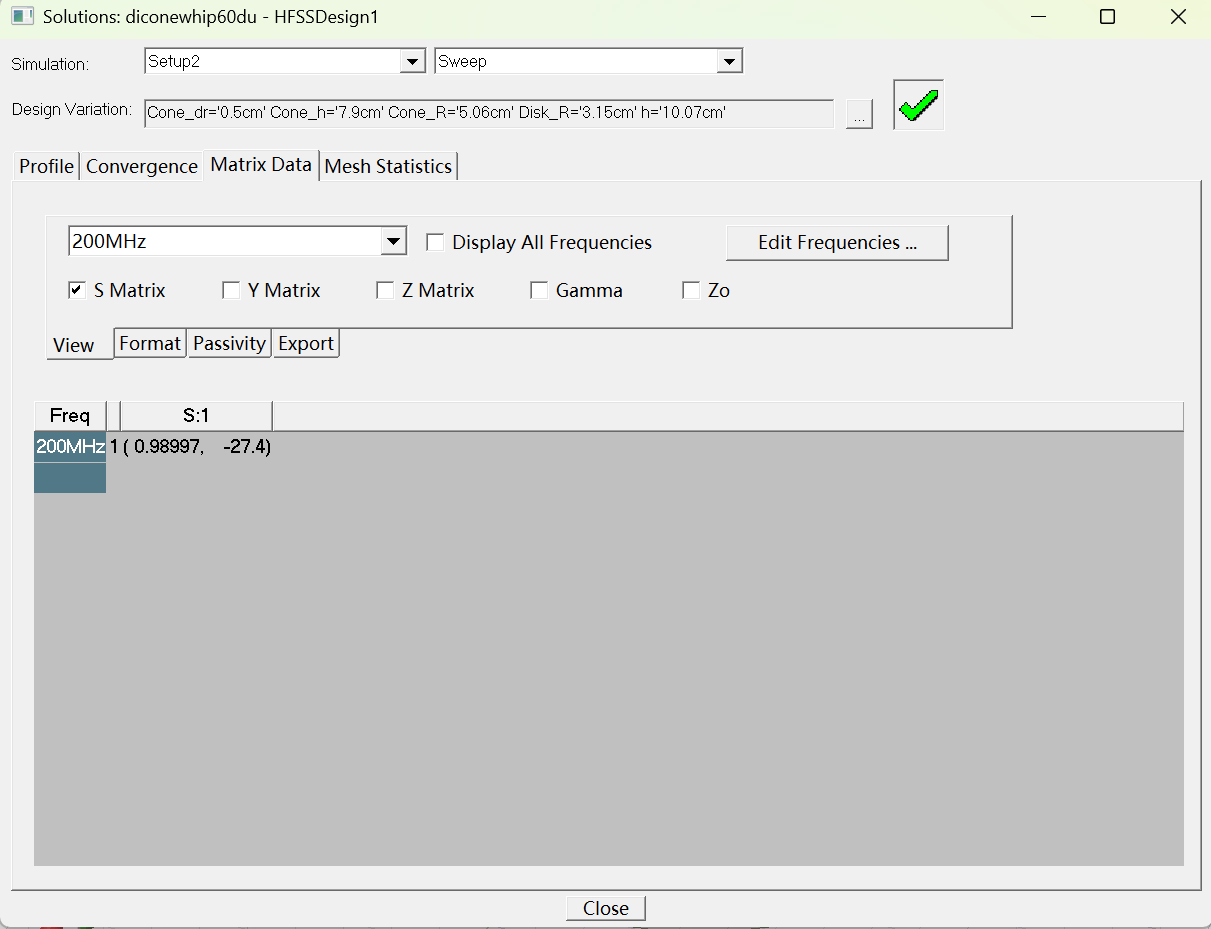Click the green checkmark validation icon

[918, 105]
